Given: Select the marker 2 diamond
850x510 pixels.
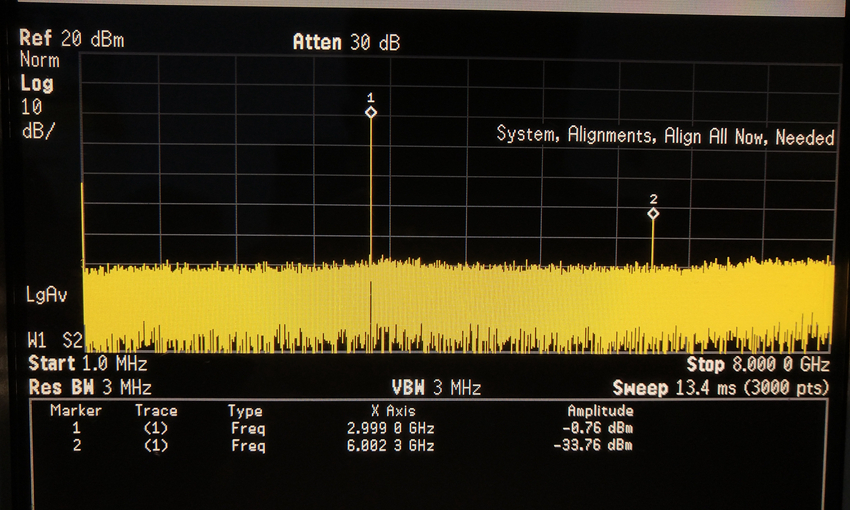Looking at the screenshot, I should click(x=653, y=214).
